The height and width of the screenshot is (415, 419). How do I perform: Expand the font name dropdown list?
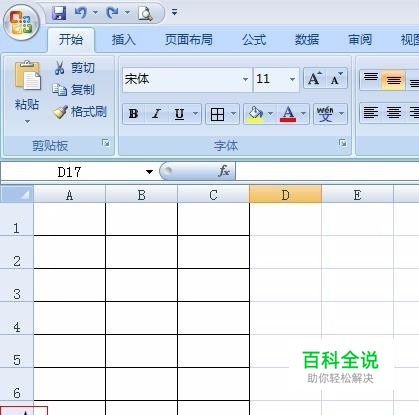245,79
